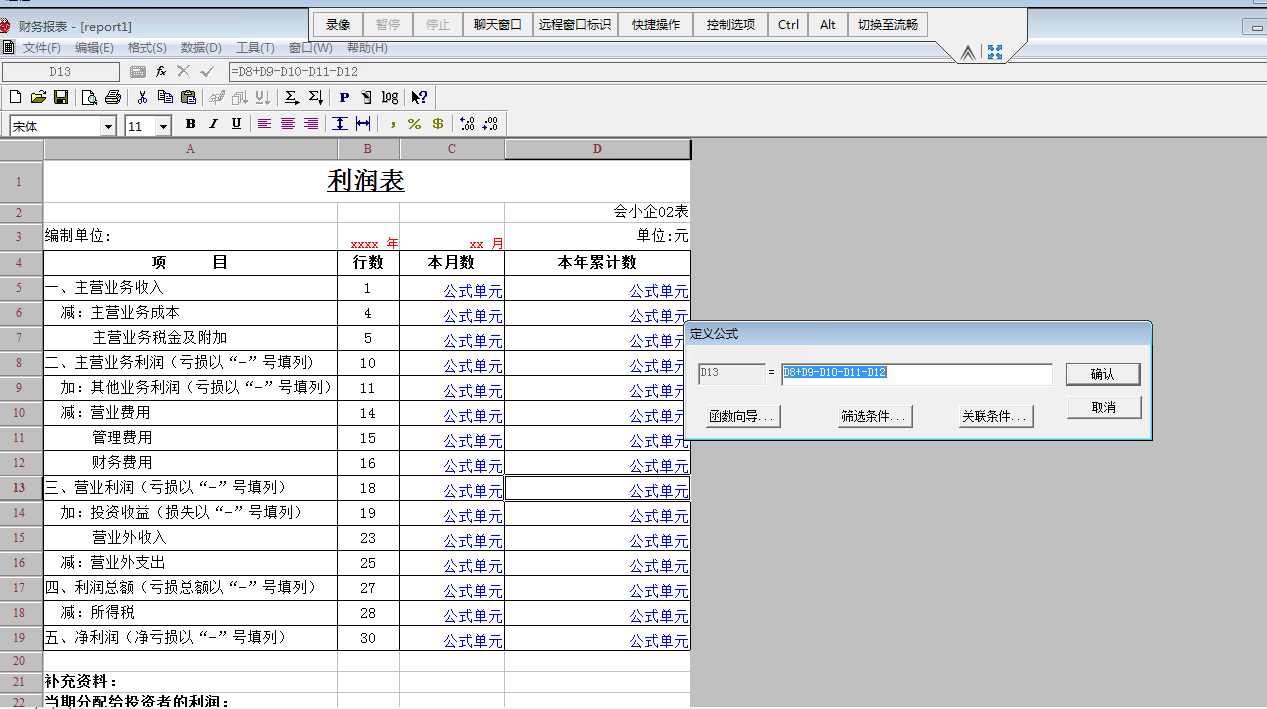
Task: Click the 关联条件... button
Action: tap(996, 416)
